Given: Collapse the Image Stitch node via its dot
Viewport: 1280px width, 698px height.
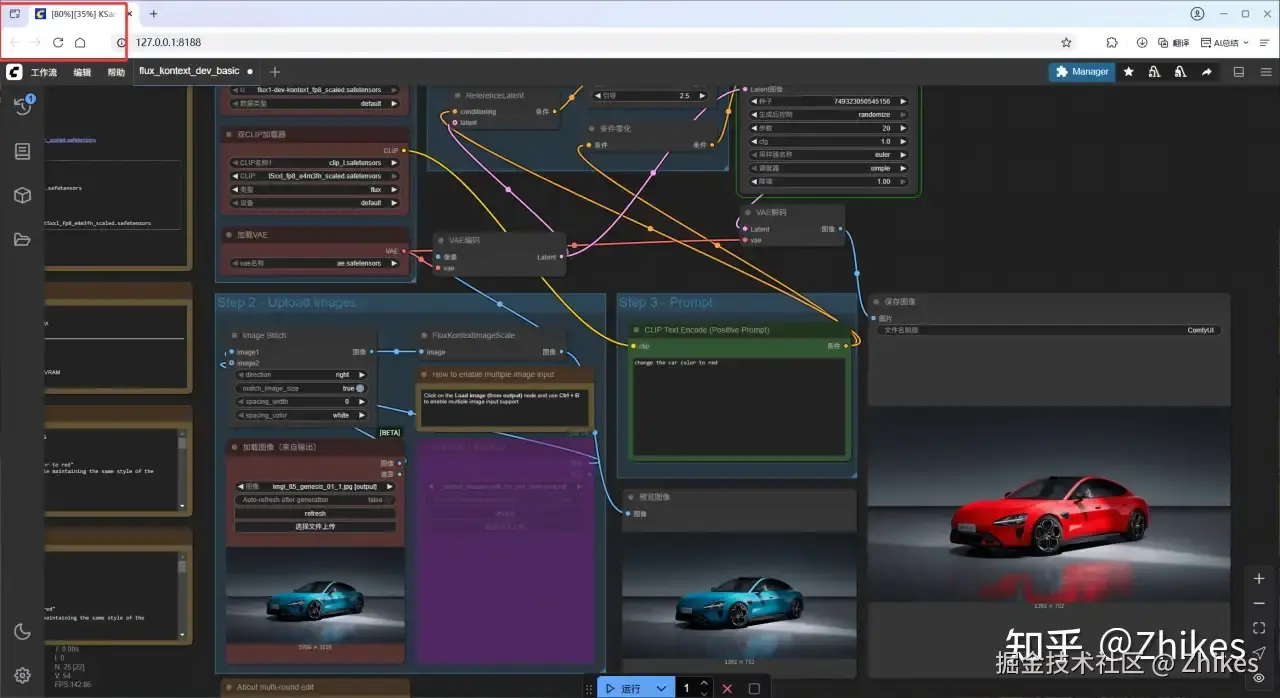Looking at the screenshot, I should tap(234, 336).
